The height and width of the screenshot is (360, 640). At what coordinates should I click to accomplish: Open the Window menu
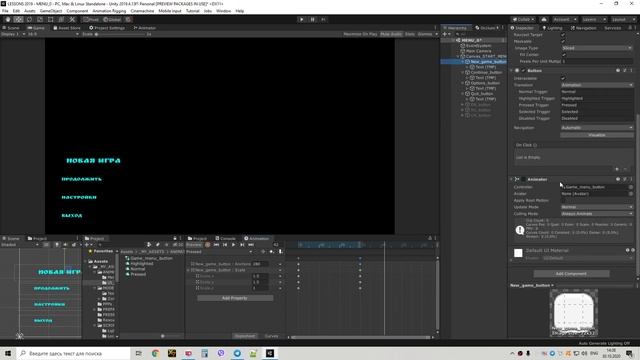[x=223, y=11]
